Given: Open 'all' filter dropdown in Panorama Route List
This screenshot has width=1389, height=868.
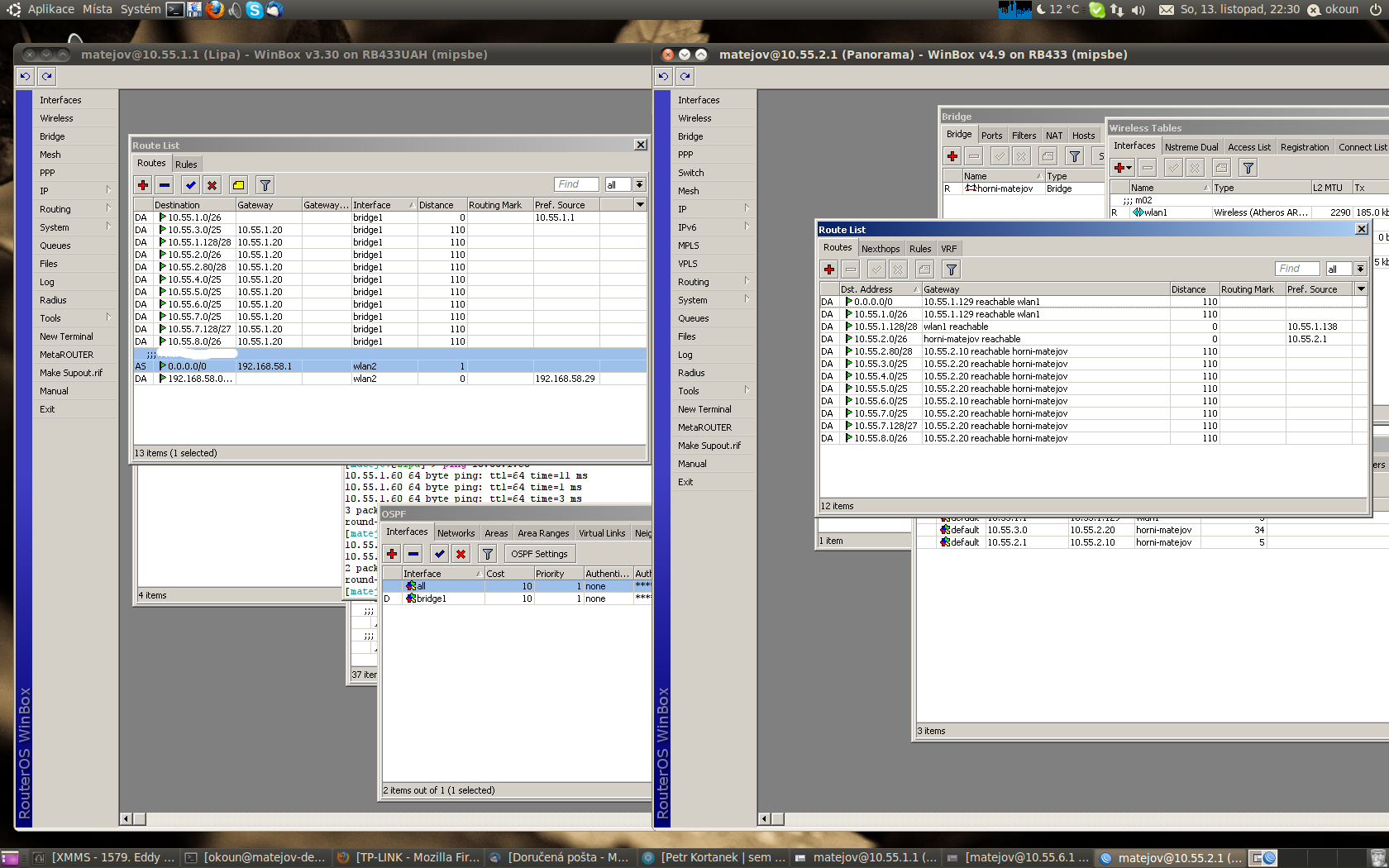Looking at the screenshot, I should tap(1360, 269).
